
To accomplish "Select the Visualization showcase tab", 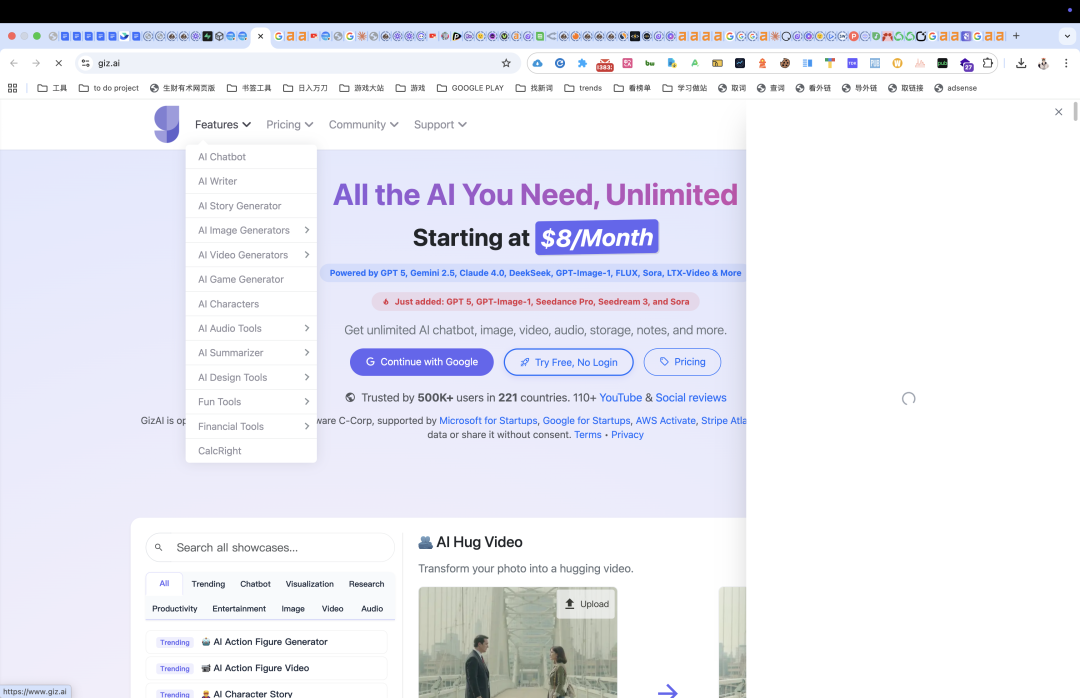I will (x=309, y=584).
